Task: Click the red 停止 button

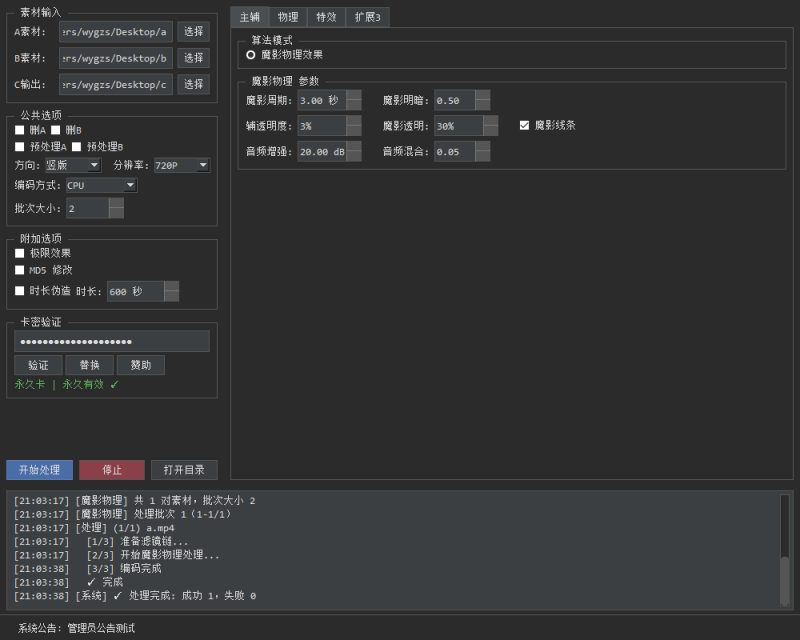Action: coord(112,470)
